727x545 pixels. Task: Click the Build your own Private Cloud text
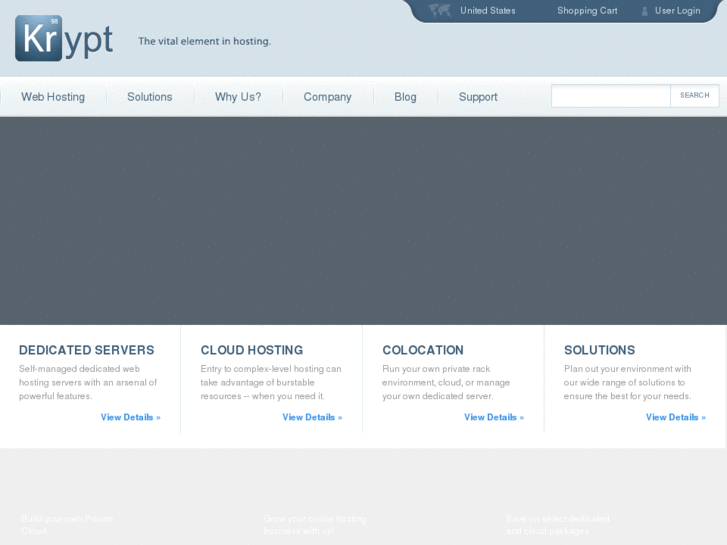(67, 524)
